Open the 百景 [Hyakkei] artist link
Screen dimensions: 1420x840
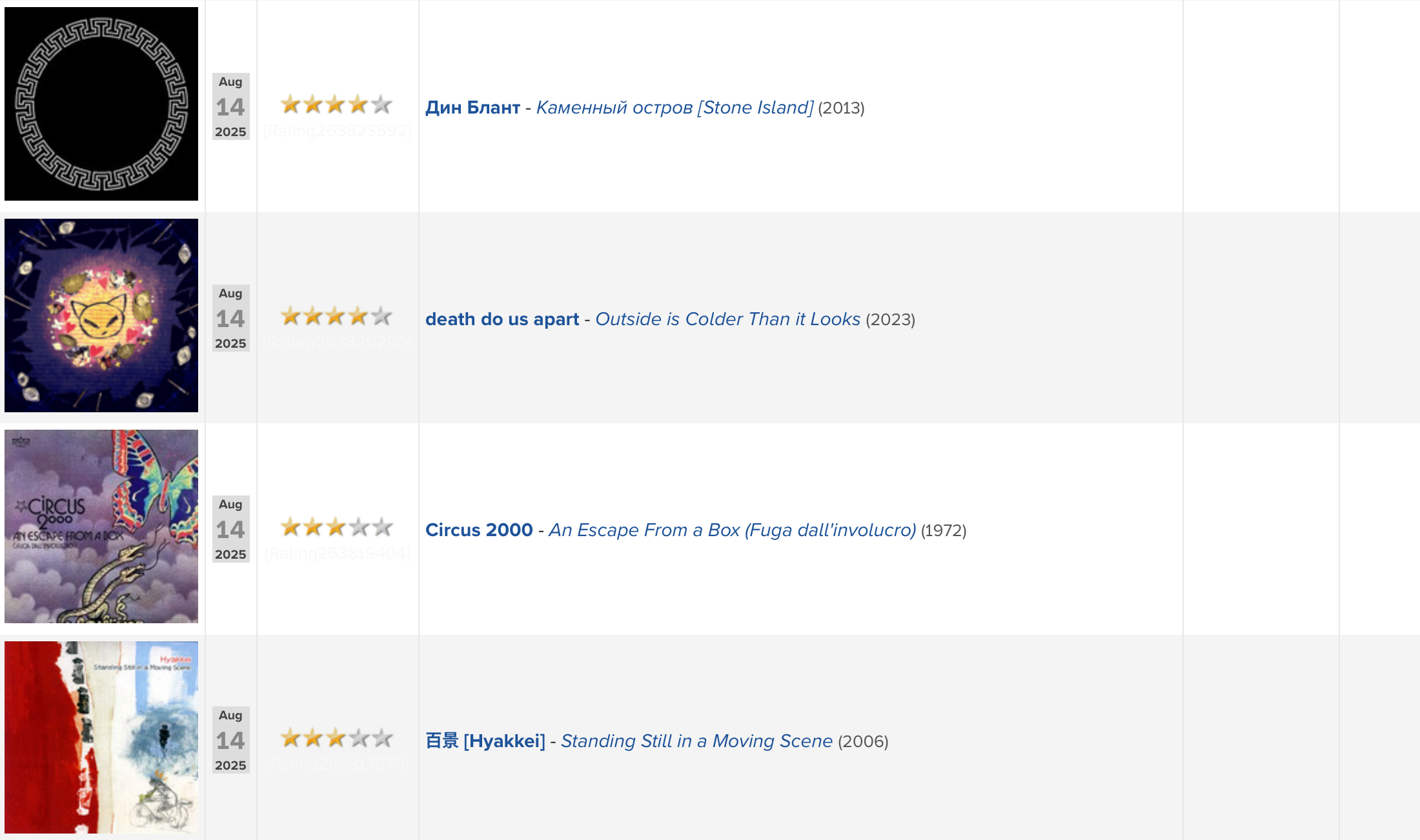pos(485,741)
